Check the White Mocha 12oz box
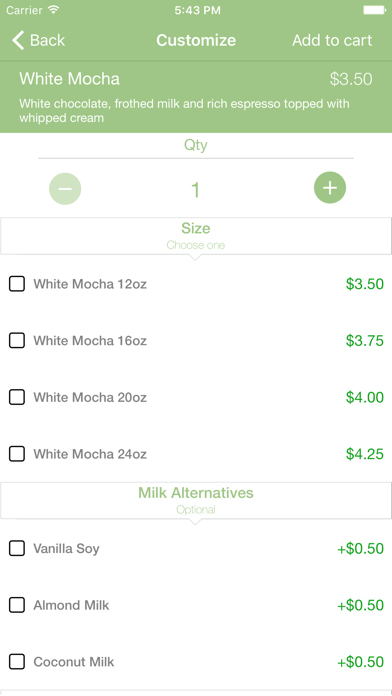This screenshot has width=392, height=696. pyautogui.click(x=17, y=284)
